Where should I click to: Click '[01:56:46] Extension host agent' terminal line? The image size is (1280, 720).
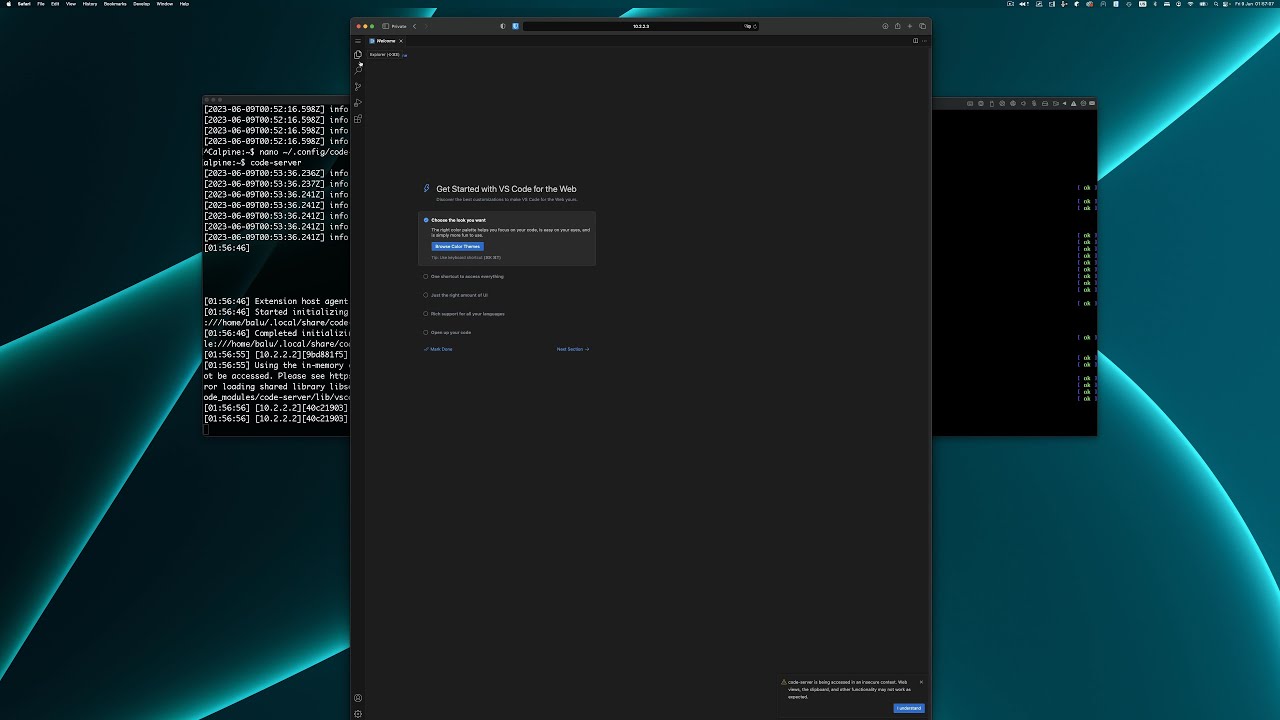276,301
